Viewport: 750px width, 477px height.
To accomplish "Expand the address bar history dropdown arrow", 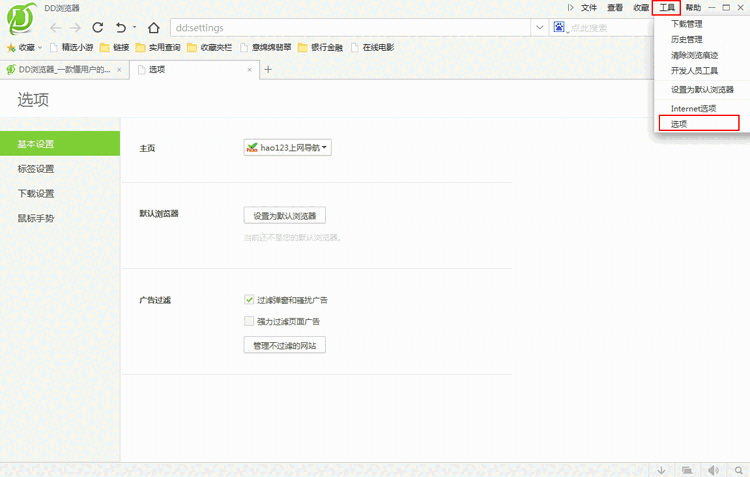I will [x=540, y=28].
